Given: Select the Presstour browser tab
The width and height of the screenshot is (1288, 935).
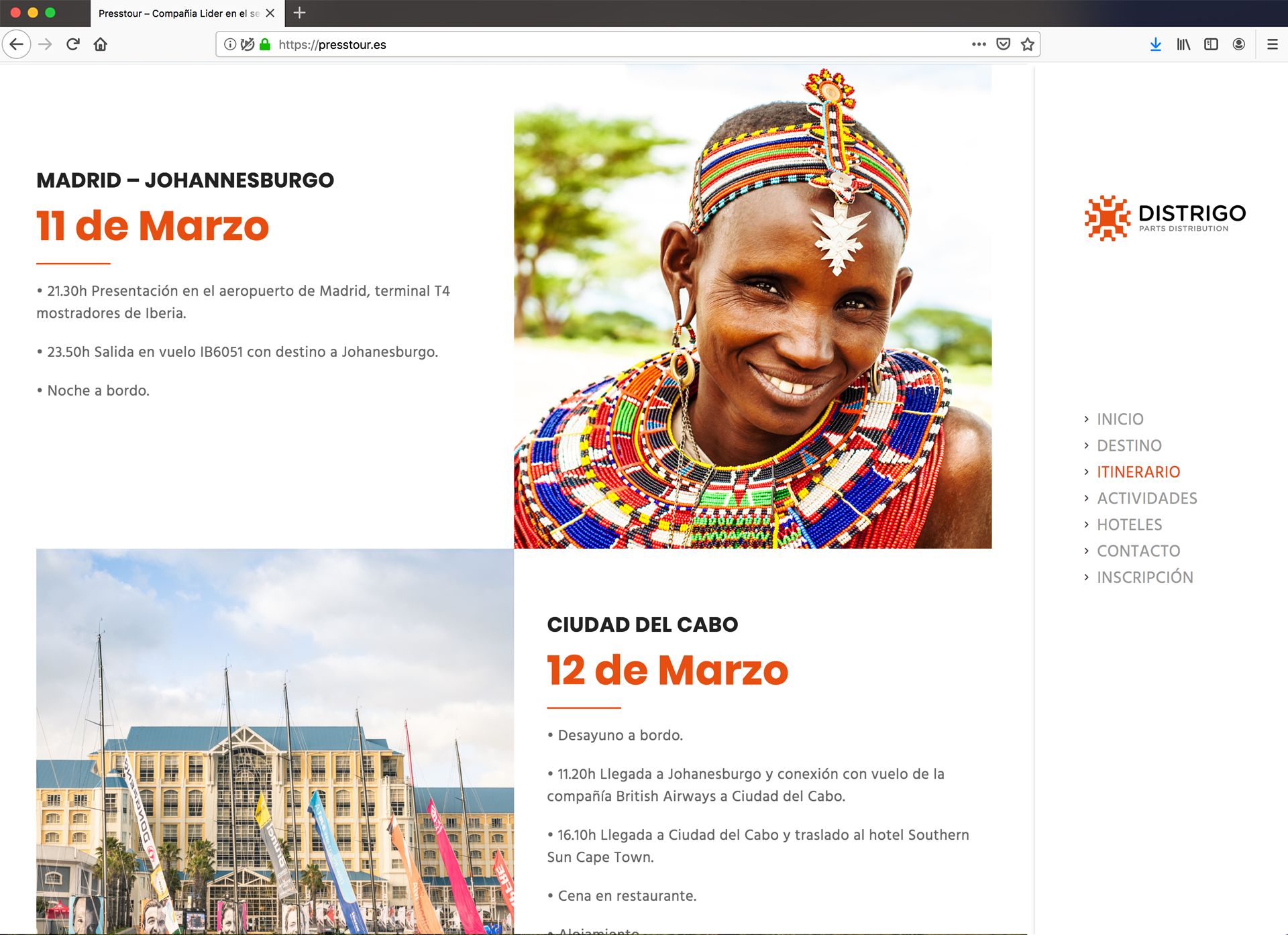Looking at the screenshot, I should pos(178,13).
